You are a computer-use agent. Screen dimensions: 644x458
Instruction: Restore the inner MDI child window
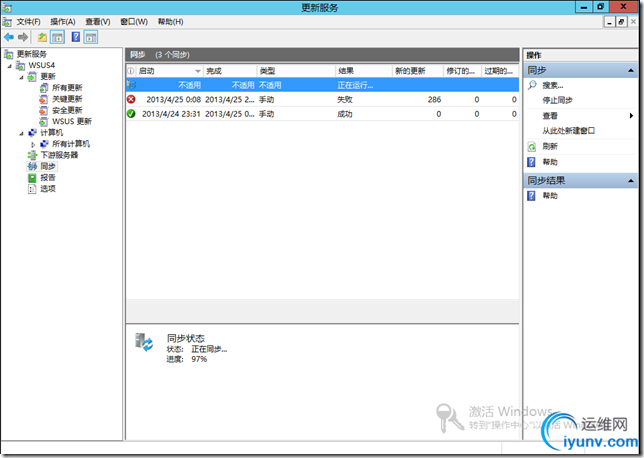[621, 22]
